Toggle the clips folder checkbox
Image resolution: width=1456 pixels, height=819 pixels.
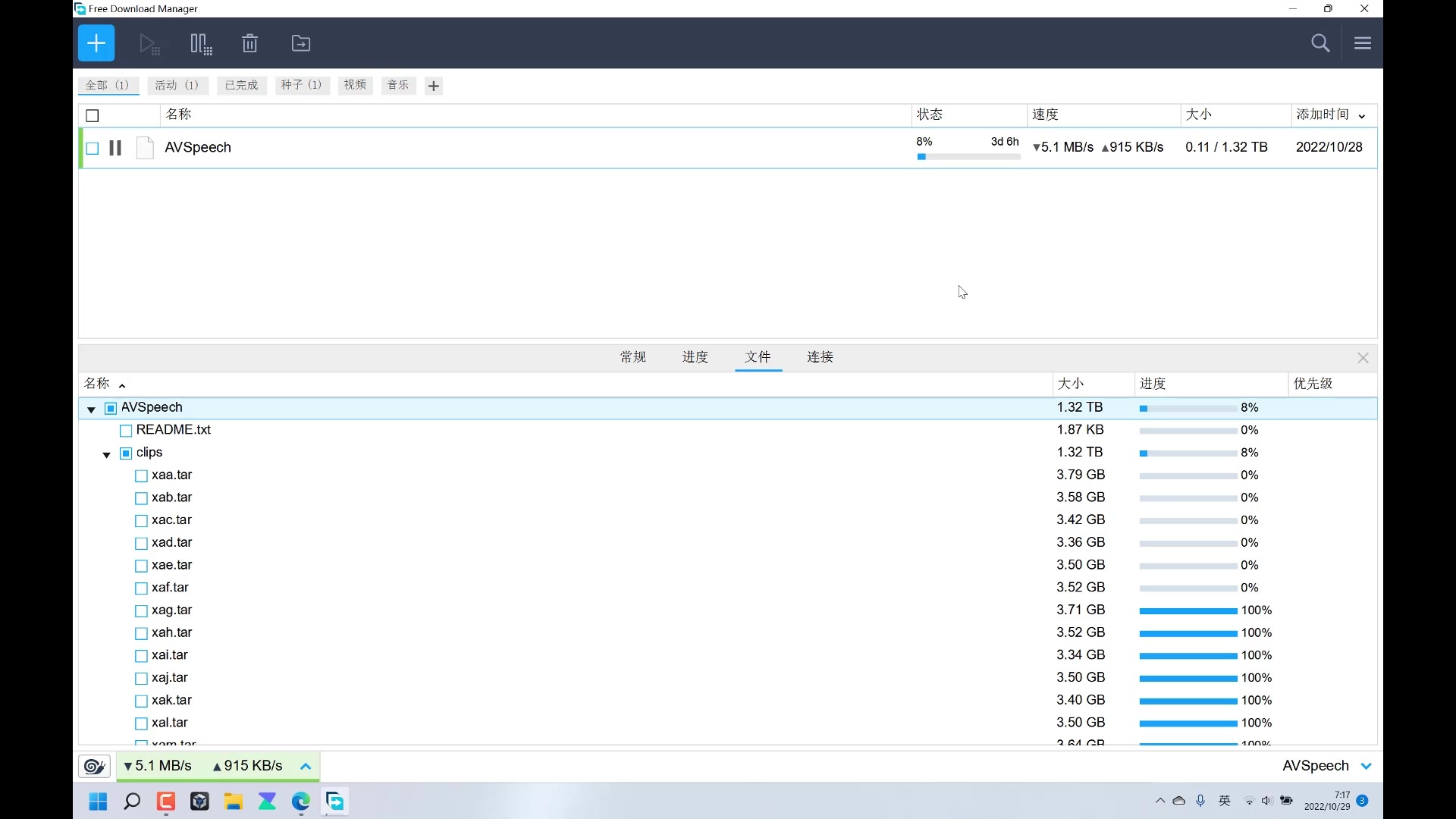pyautogui.click(x=126, y=453)
